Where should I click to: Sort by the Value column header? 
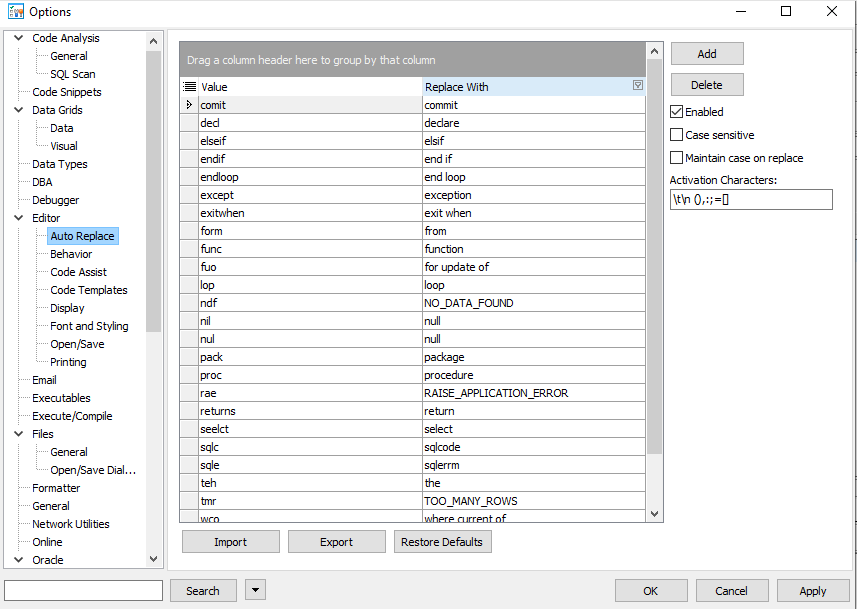point(310,86)
